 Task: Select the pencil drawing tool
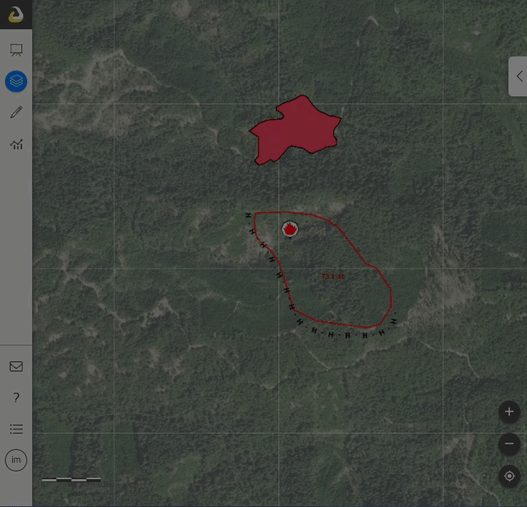[x=16, y=112]
